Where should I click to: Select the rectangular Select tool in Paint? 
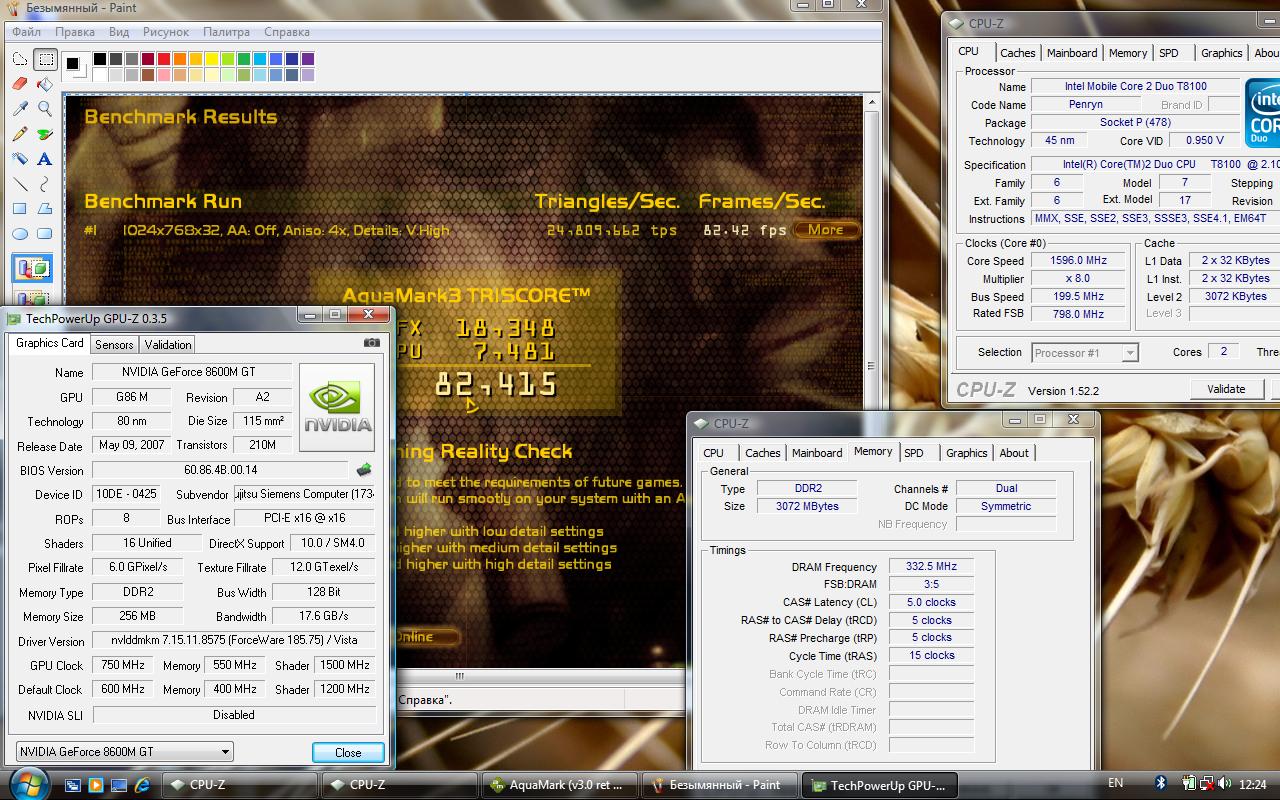pos(45,60)
